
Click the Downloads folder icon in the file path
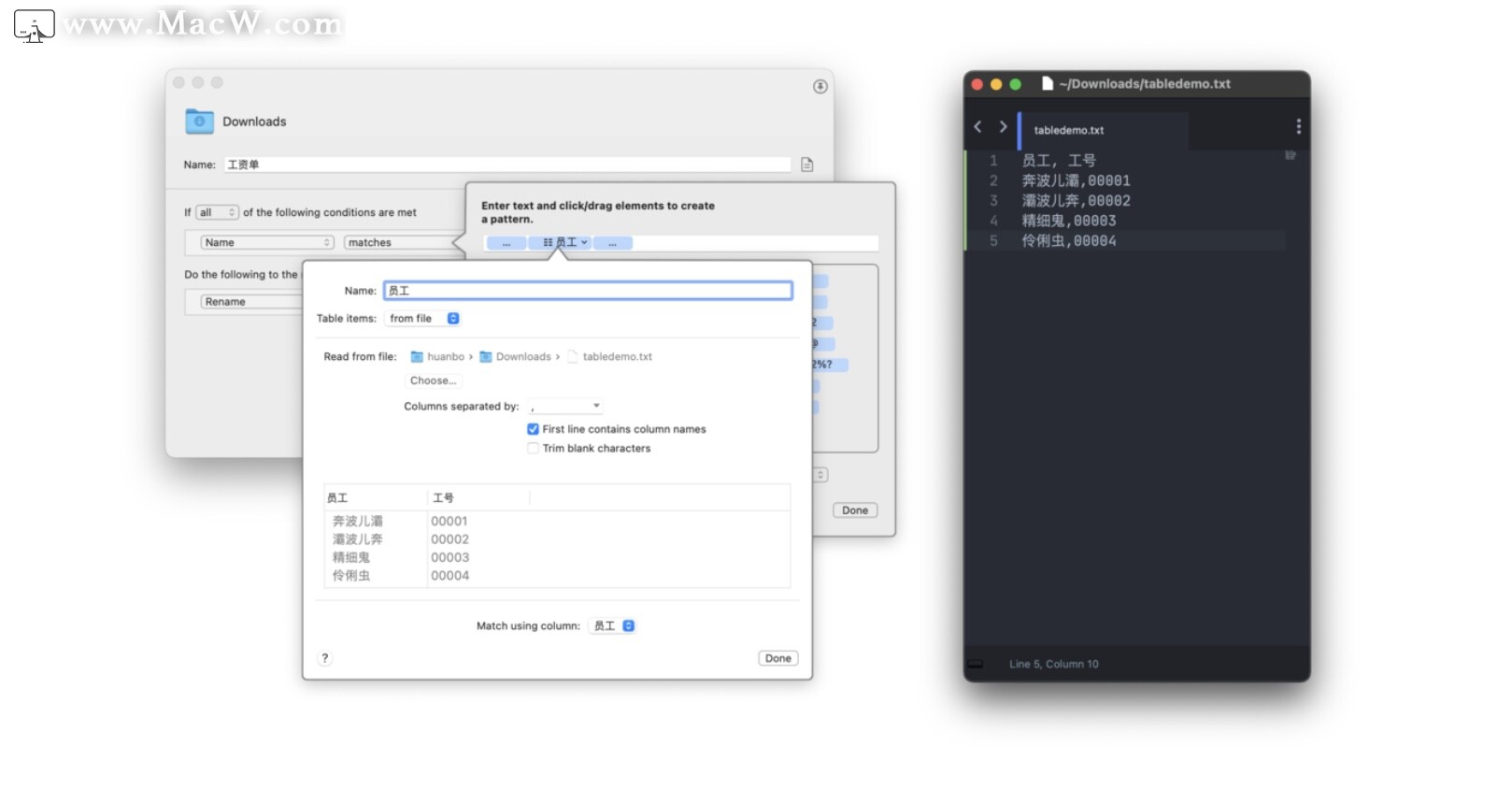click(486, 357)
